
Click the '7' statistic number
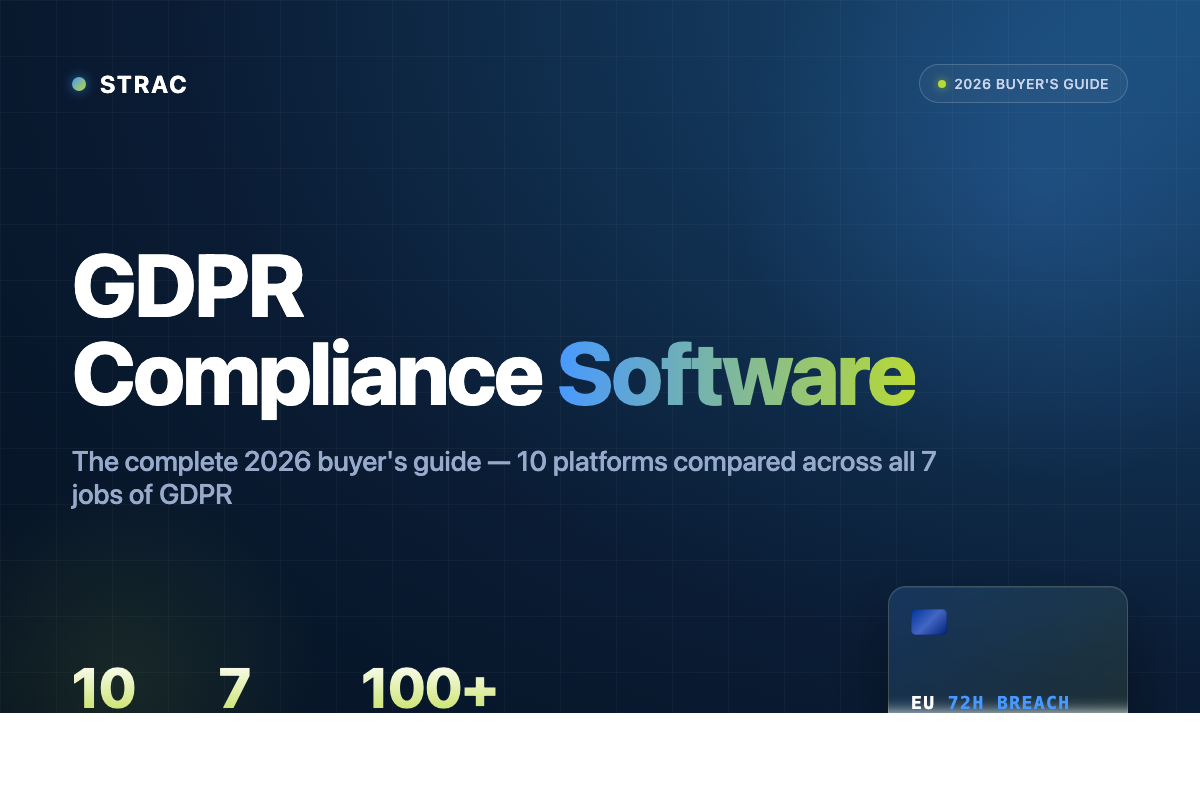tap(235, 687)
